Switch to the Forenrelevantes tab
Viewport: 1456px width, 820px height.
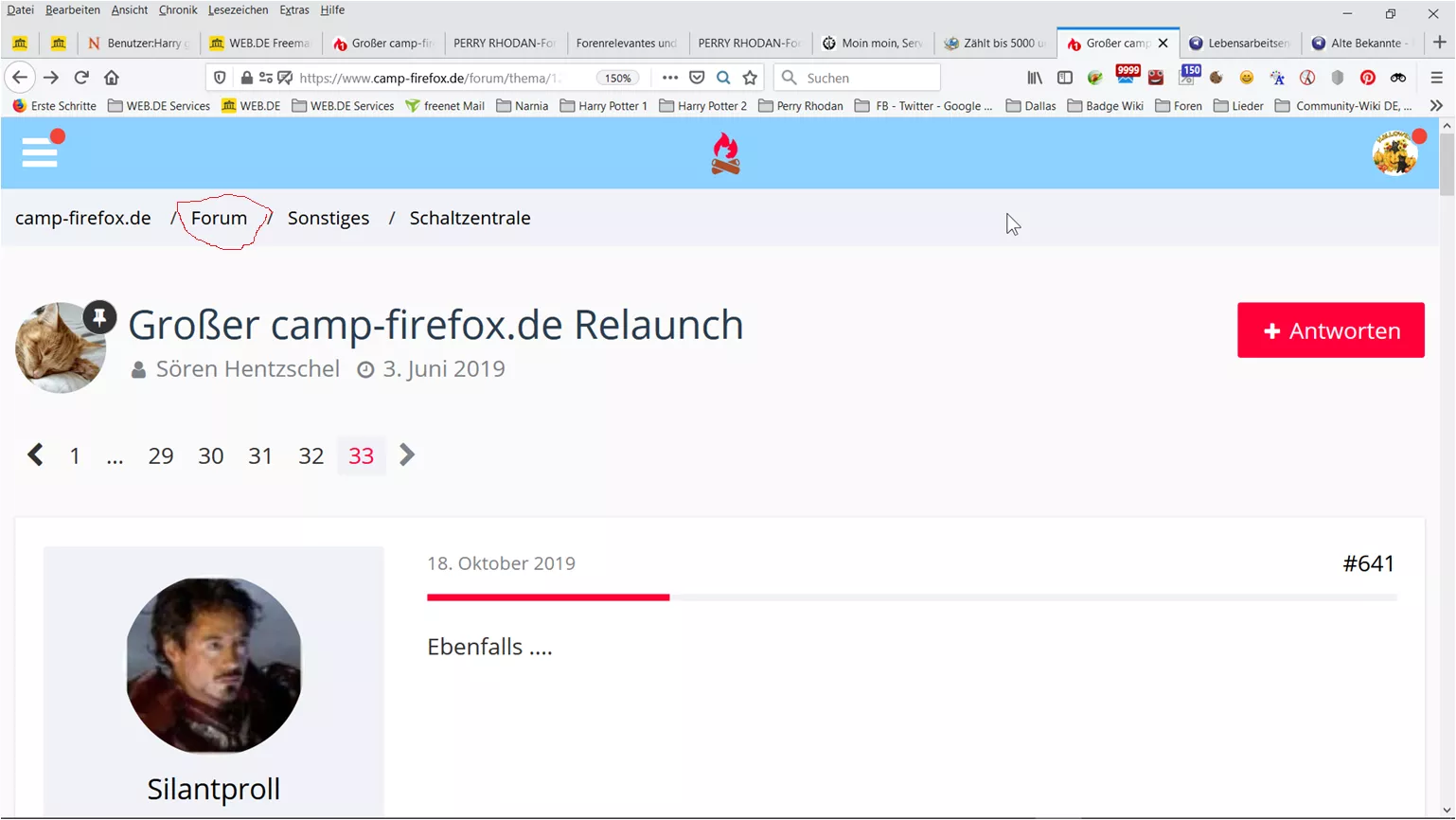627,43
